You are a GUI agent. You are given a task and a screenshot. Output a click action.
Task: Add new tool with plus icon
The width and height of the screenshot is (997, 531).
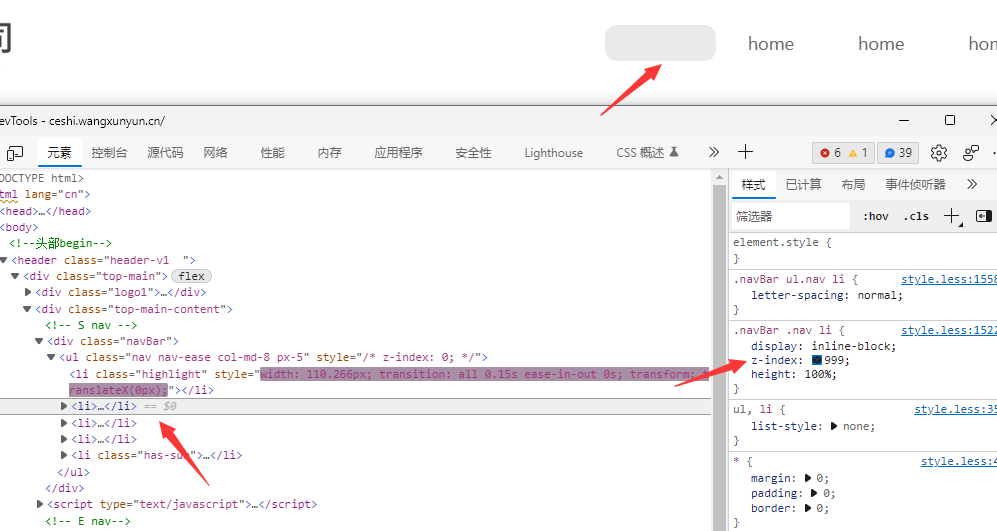pos(745,152)
